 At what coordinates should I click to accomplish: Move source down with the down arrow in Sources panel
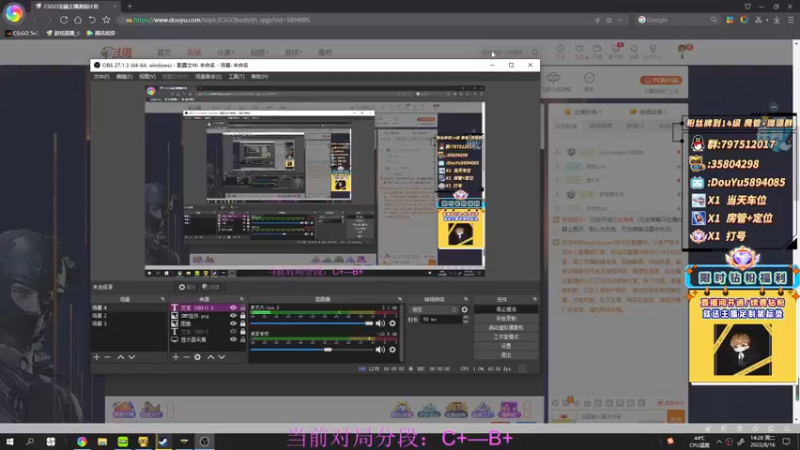click(x=221, y=357)
